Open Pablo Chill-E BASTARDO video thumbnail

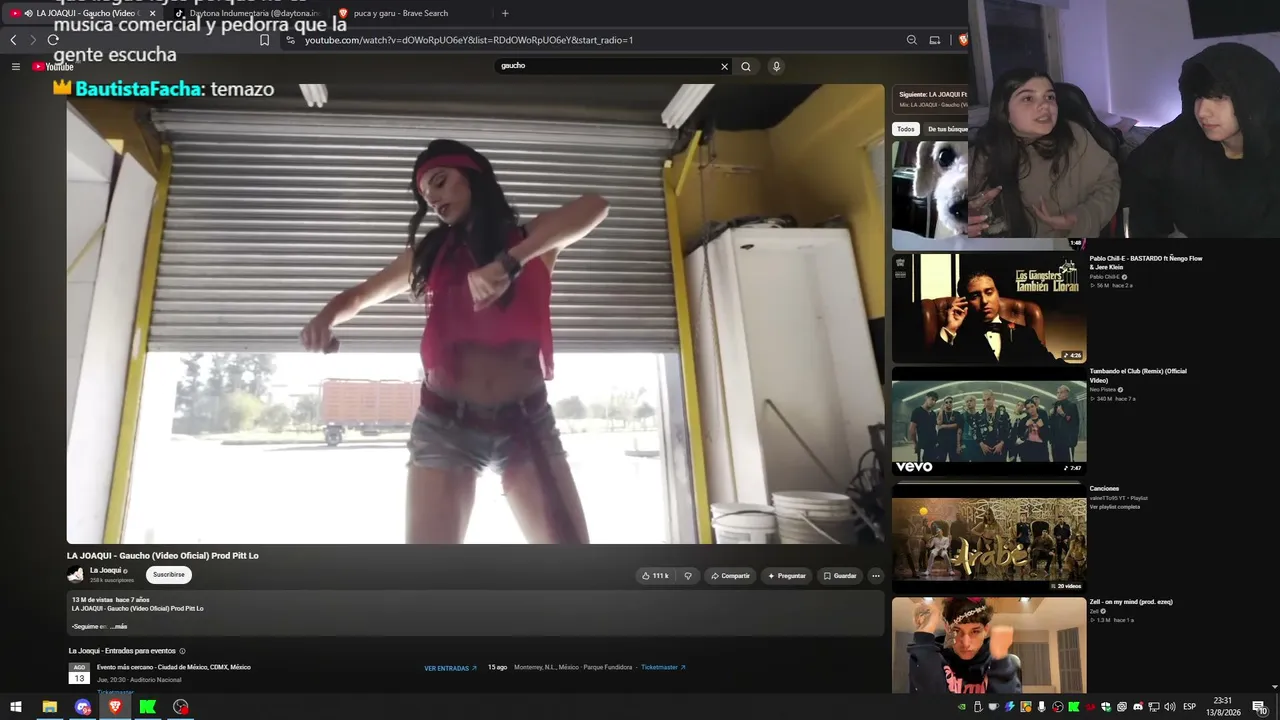[989, 308]
